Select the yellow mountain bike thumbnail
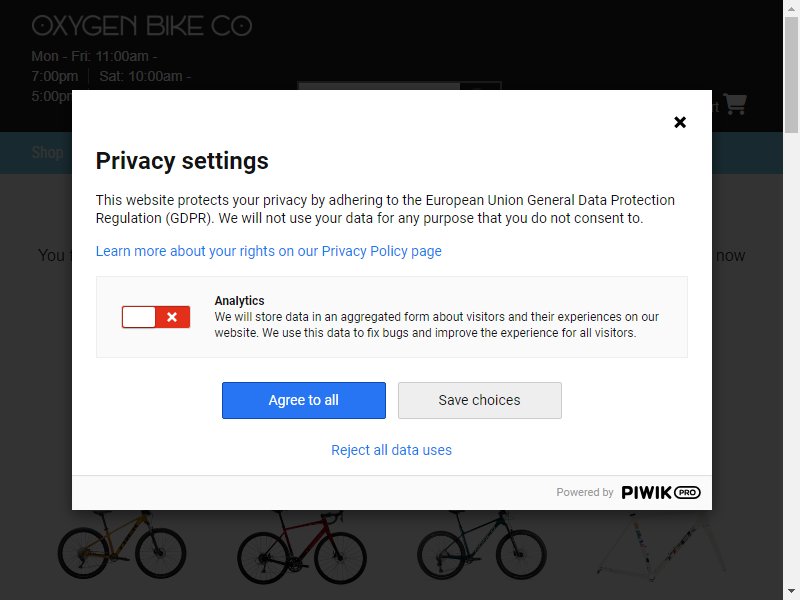800x600 pixels. (122, 546)
